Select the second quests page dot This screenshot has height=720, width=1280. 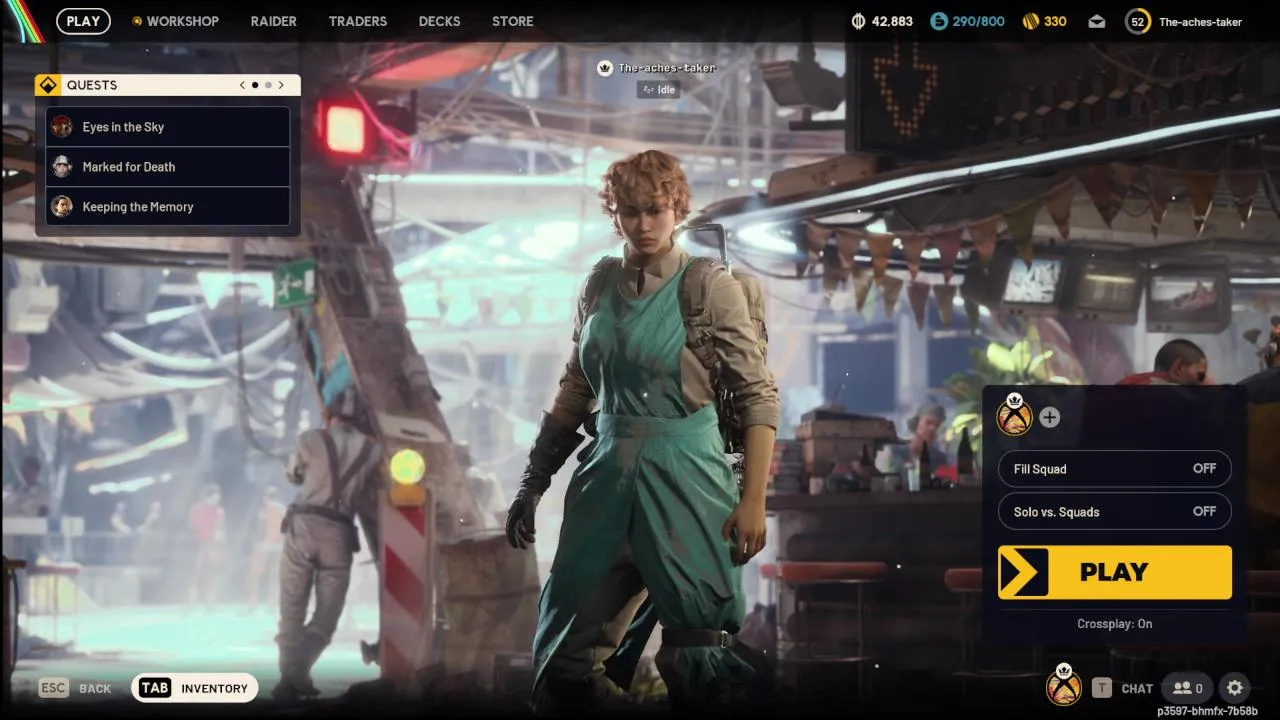(x=268, y=85)
